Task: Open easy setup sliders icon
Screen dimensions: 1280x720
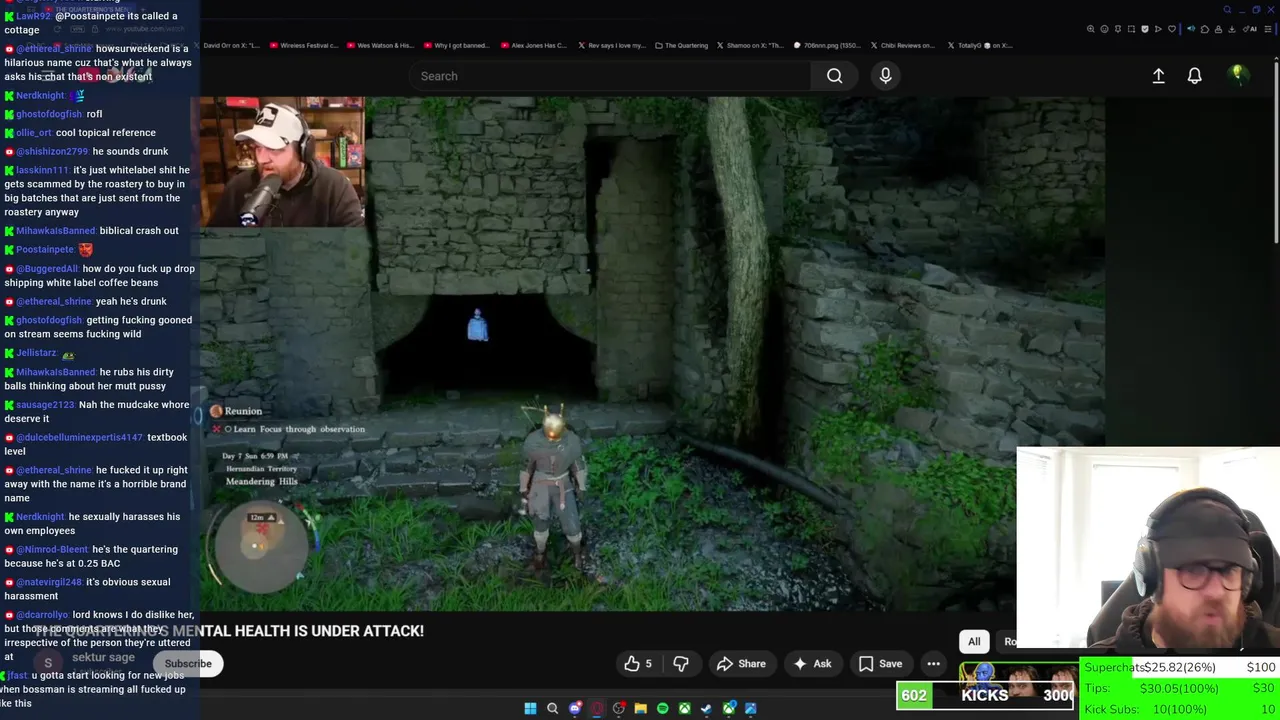Action: click(1268, 29)
